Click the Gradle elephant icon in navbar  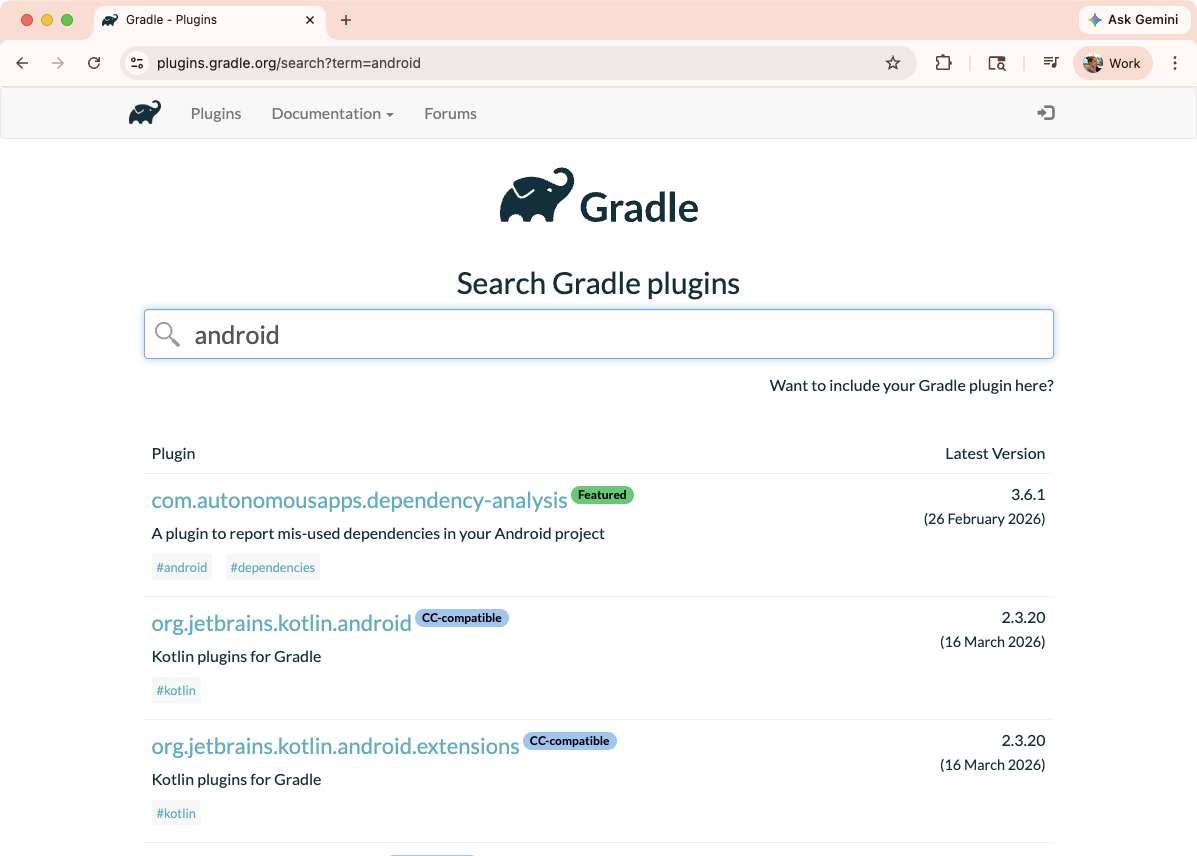[145, 113]
